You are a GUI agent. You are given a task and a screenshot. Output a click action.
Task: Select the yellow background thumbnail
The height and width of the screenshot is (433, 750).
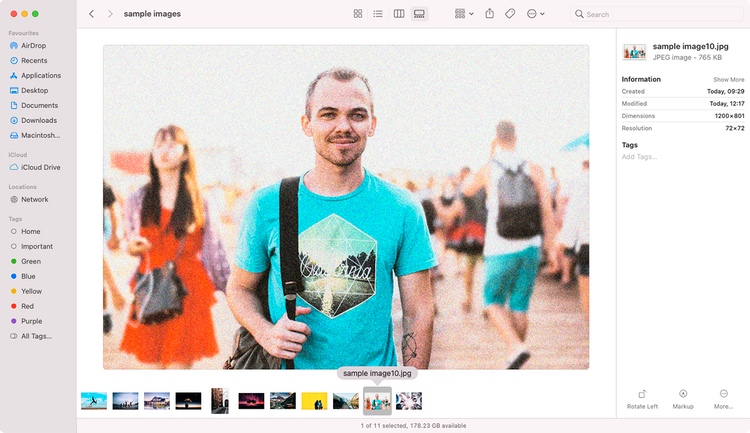pyautogui.click(x=314, y=401)
